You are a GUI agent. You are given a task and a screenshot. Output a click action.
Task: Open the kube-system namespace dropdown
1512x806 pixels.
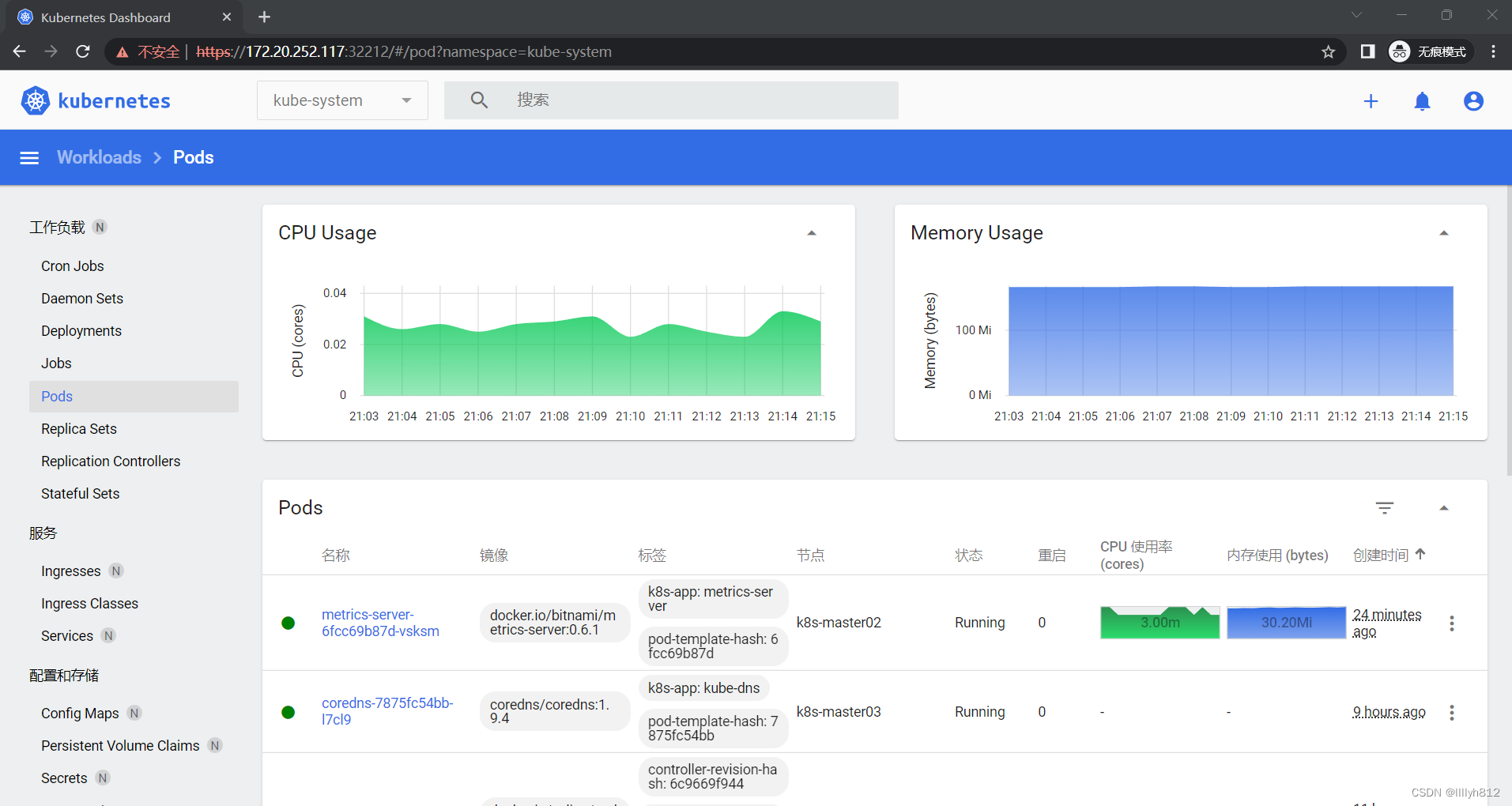click(342, 100)
